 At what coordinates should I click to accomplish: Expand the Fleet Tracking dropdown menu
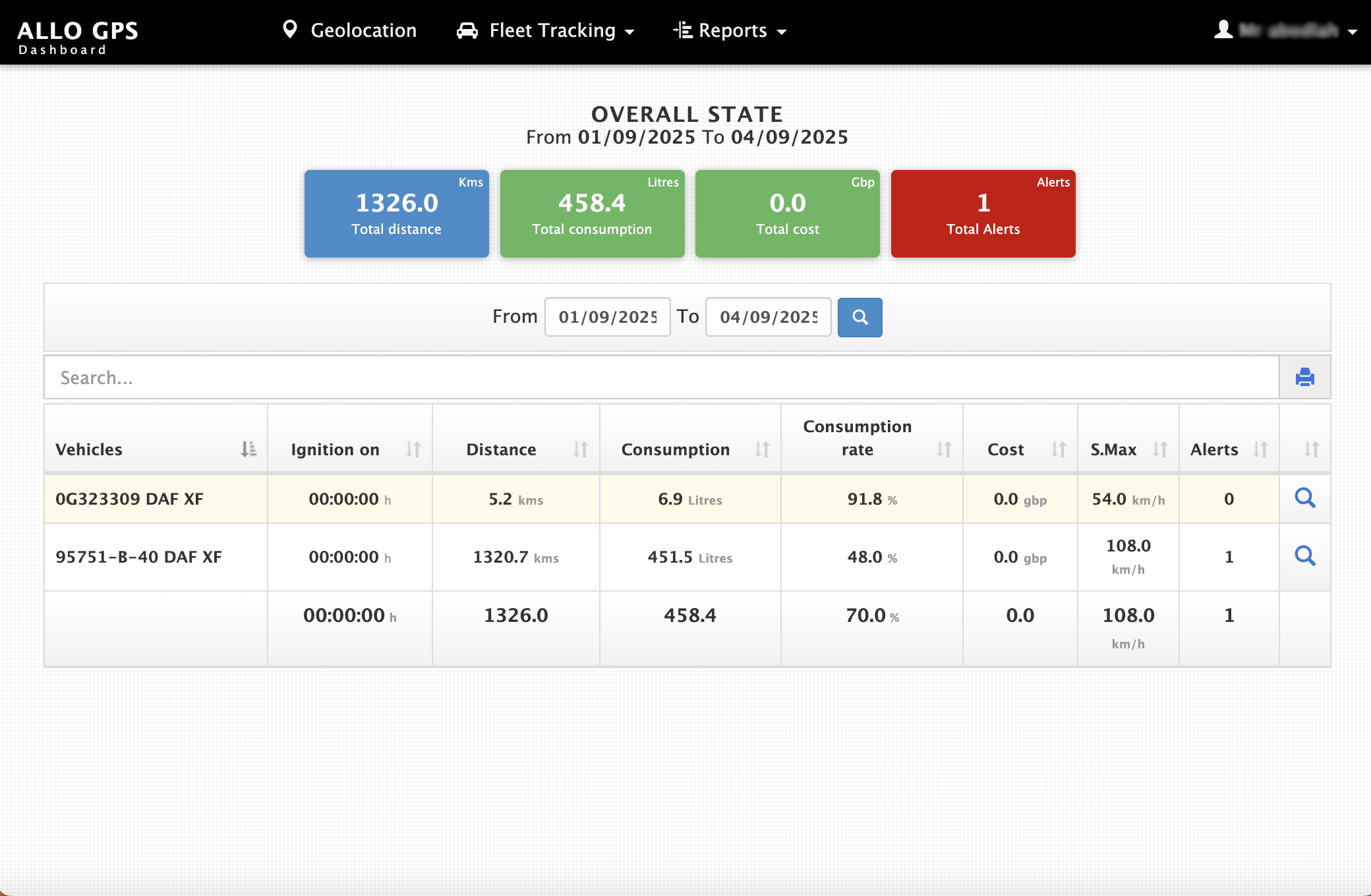[x=546, y=31]
